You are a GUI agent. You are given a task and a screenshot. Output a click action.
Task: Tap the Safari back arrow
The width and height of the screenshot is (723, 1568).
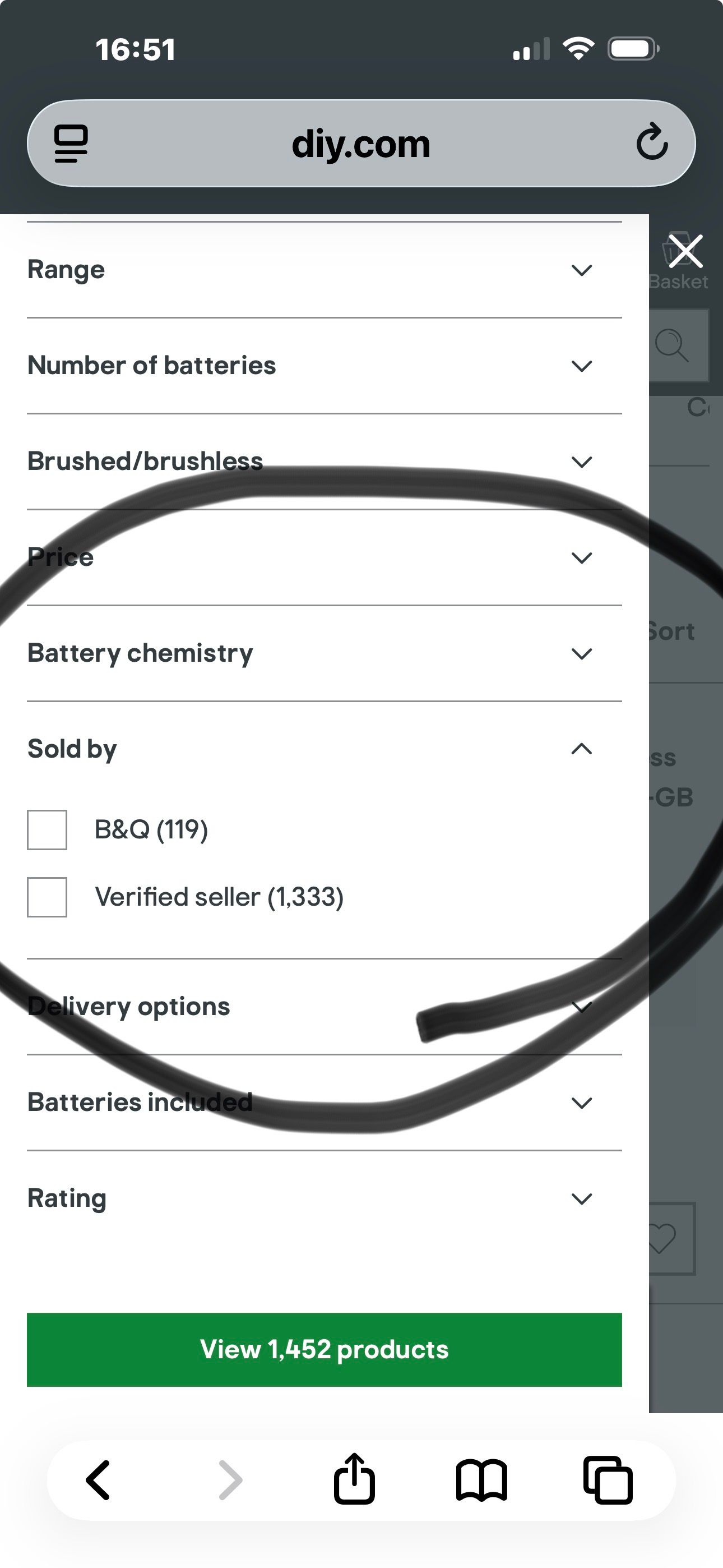(x=99, y=1480)
